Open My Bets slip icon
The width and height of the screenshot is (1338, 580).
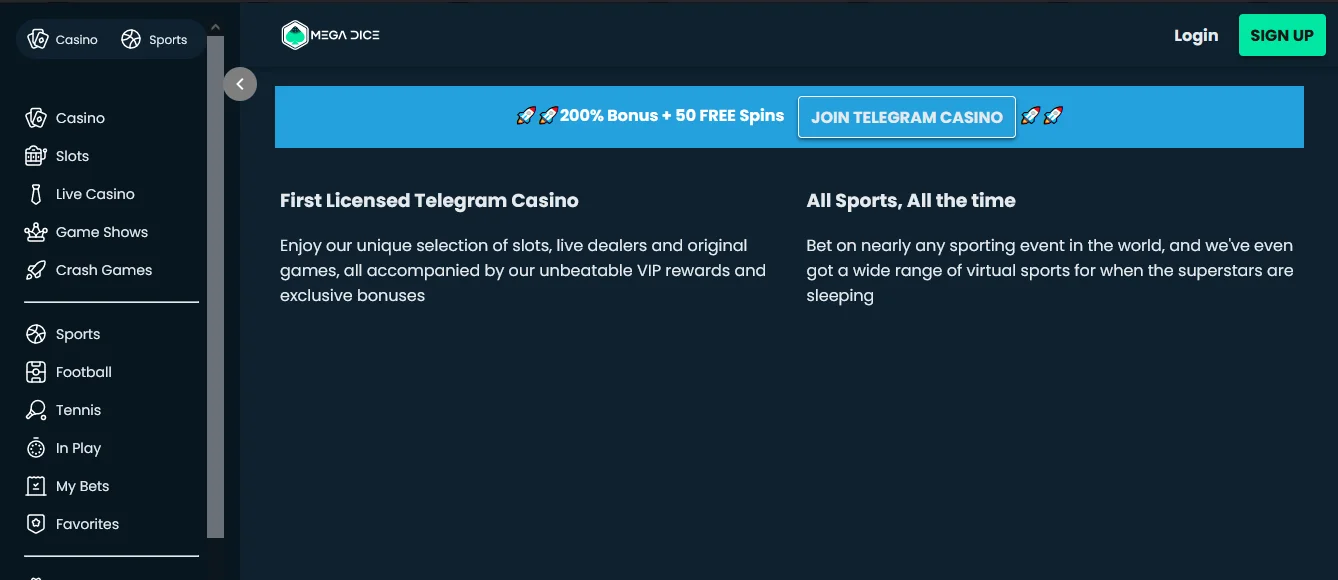[36, 486]
